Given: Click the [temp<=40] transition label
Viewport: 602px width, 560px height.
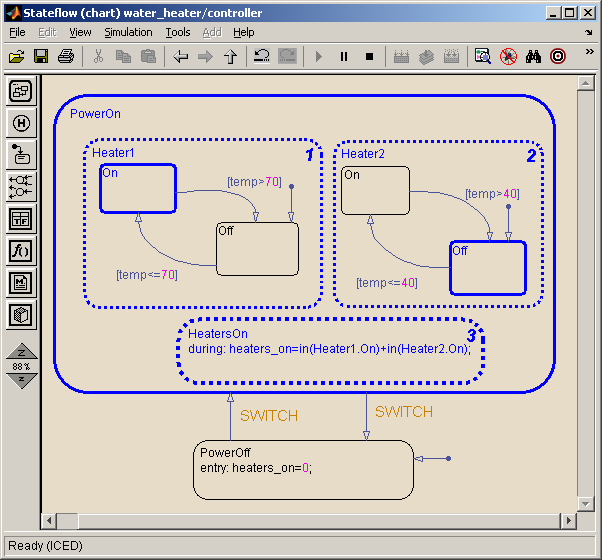Looking at the screenshot, I should 387,283.
